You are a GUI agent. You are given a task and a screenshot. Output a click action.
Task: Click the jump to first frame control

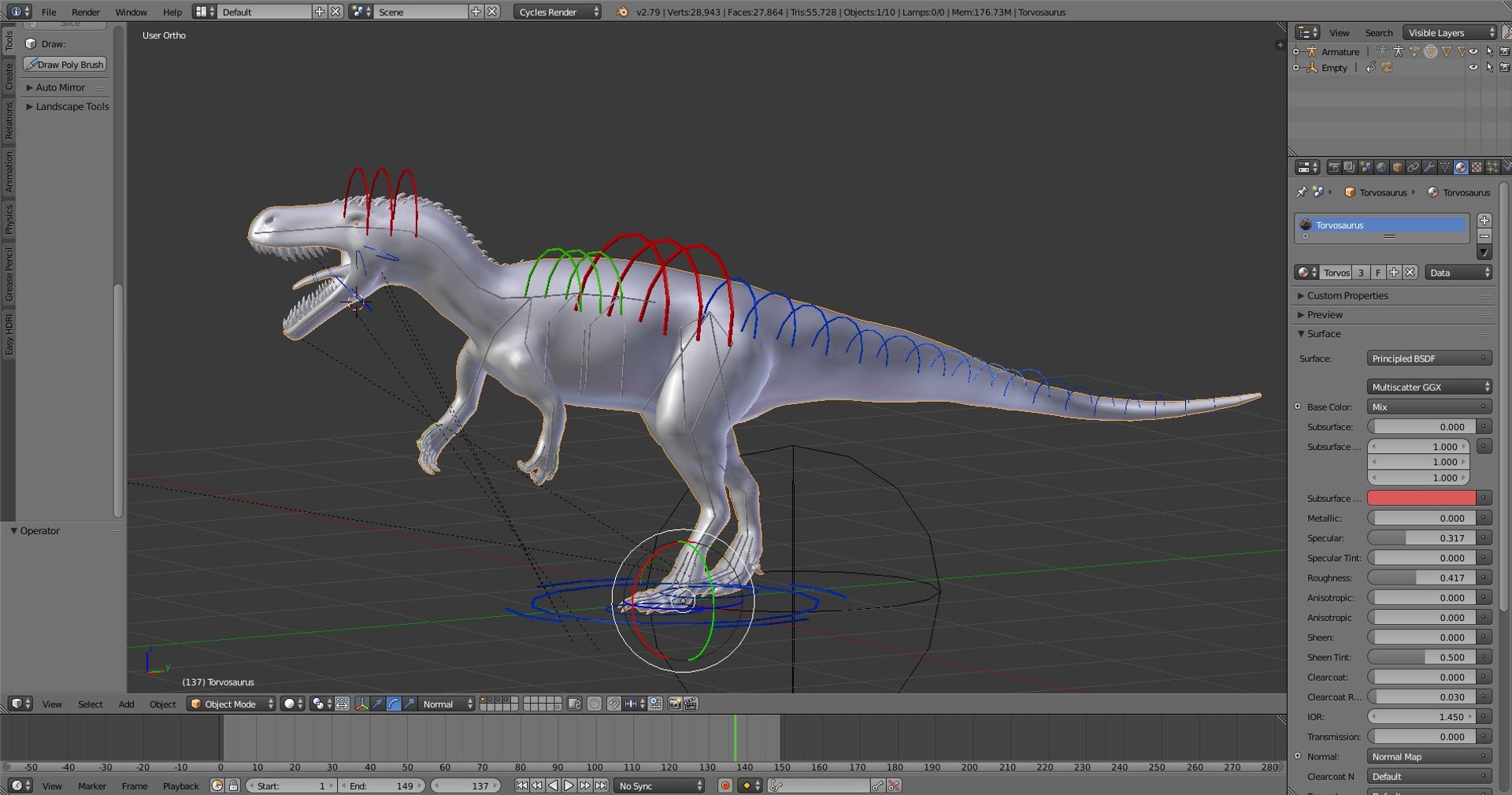521,786
